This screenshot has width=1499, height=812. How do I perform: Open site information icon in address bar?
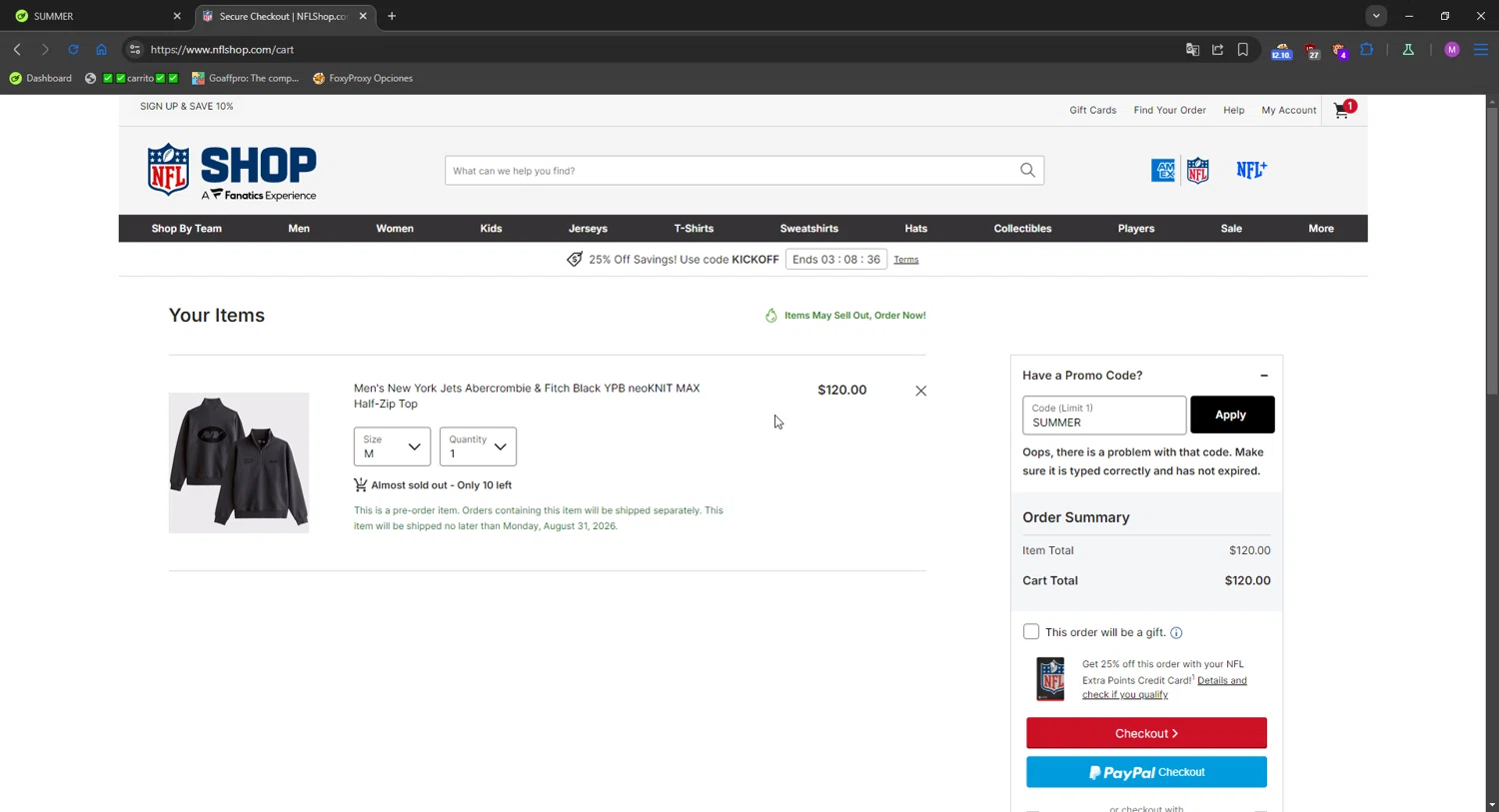pyautogui.click(x=135, y=49)
